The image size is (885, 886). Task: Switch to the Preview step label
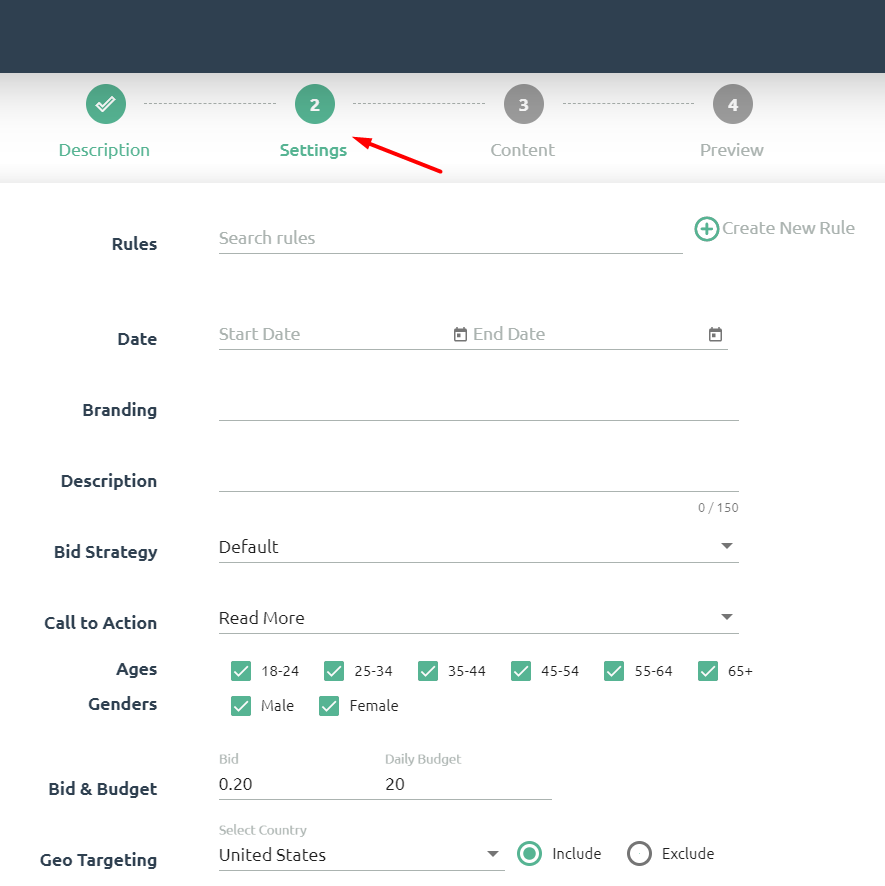[x=731, y=150]
